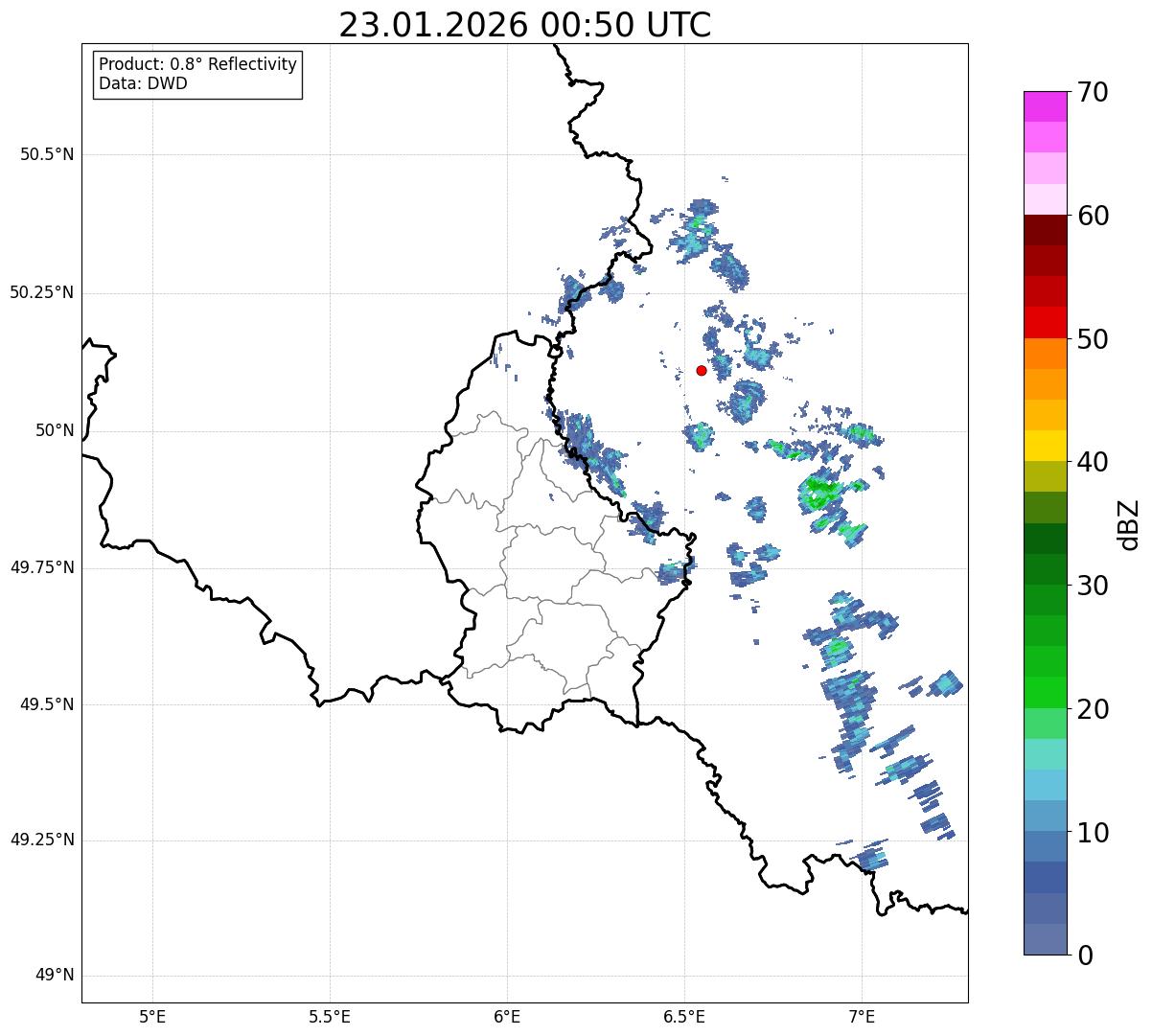Image resolution: width=1152 pixels, height=1036 pixels.
Task: Click the 'Data: DWD' text
Action: (143, 83)
